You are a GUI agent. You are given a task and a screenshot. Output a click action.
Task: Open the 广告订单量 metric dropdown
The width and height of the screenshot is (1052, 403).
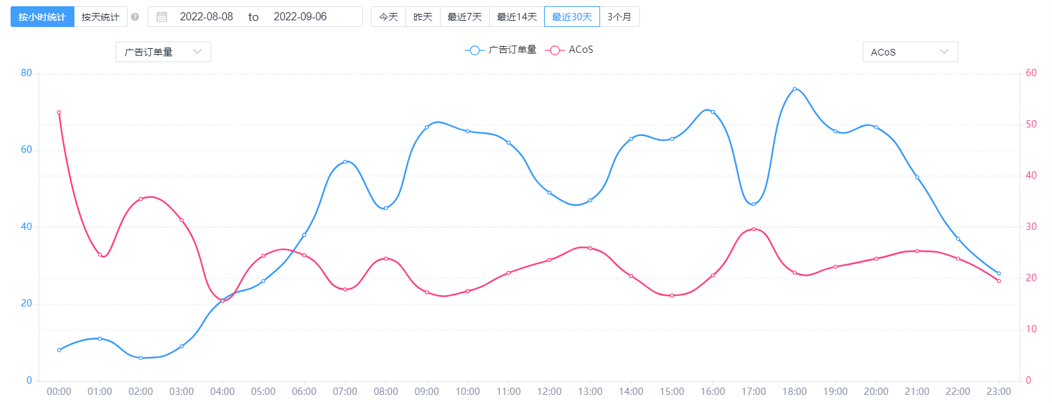pyautogui.click(x=163, y=52)
